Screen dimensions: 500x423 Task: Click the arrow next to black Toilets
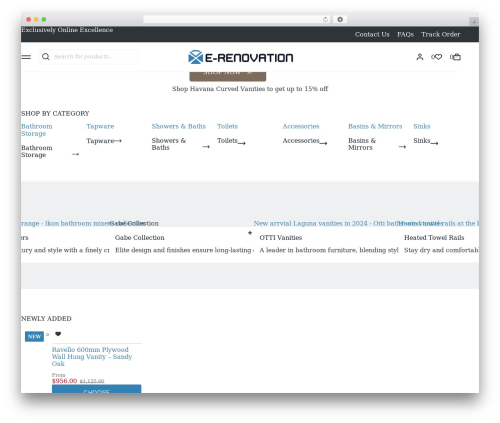tap(242, 143)
